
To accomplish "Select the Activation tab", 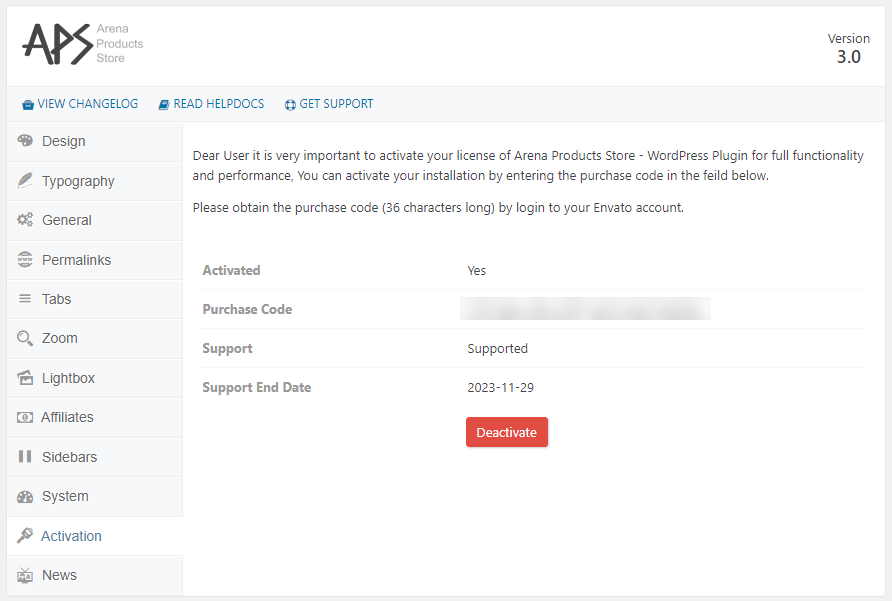I will pyautogui.click(x=94, y=536).
